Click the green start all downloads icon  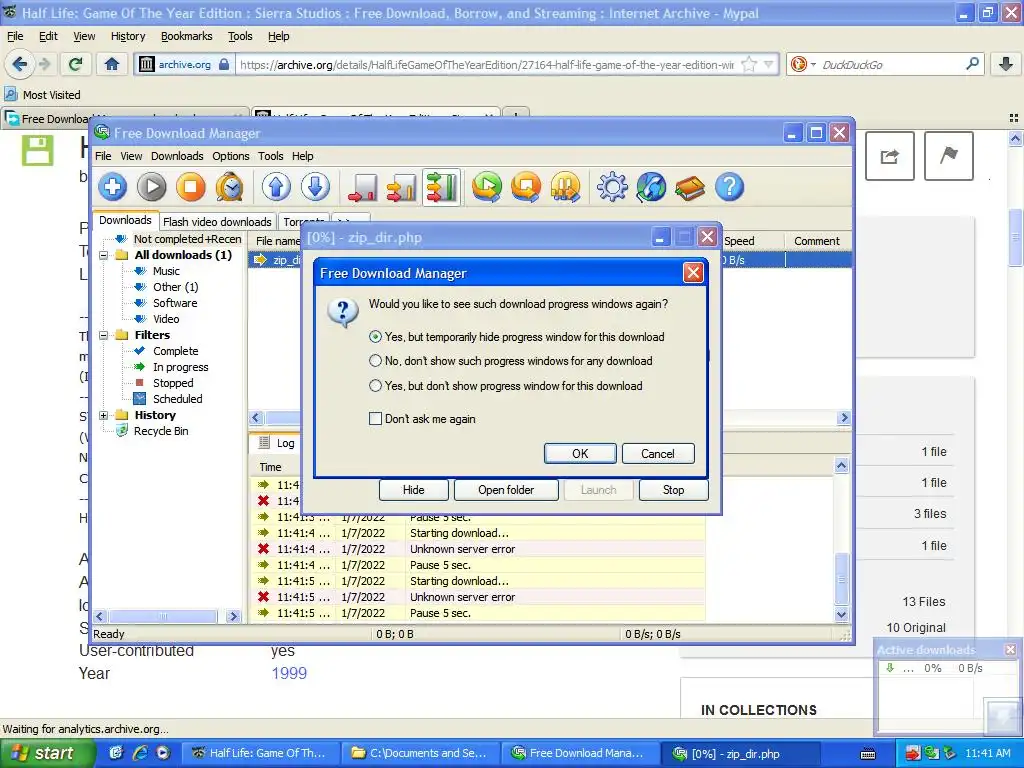pos(487,187)
